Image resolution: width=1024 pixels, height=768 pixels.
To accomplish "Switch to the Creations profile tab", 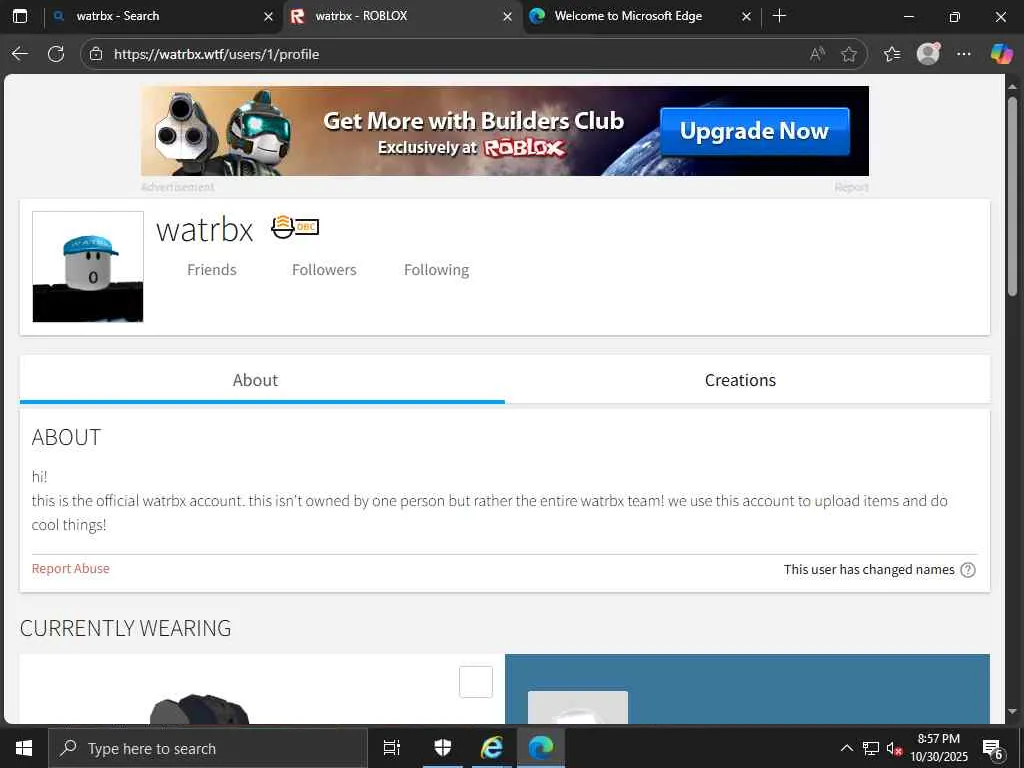I will pos(747,380).
